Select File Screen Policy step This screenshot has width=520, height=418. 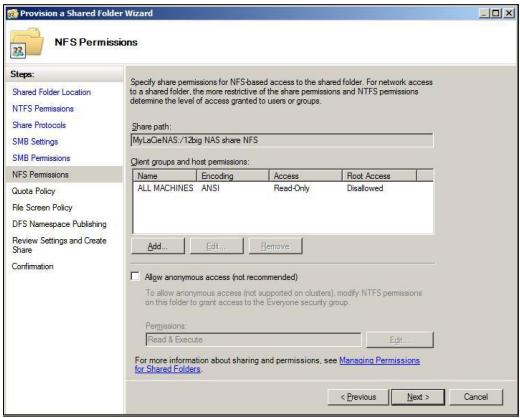(x=42, y=207)
